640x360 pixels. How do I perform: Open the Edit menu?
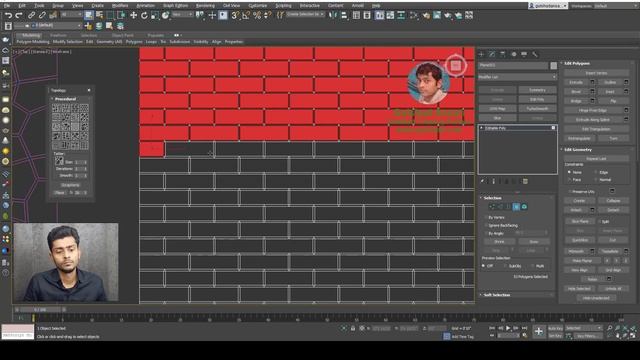(x=22, y=6)
